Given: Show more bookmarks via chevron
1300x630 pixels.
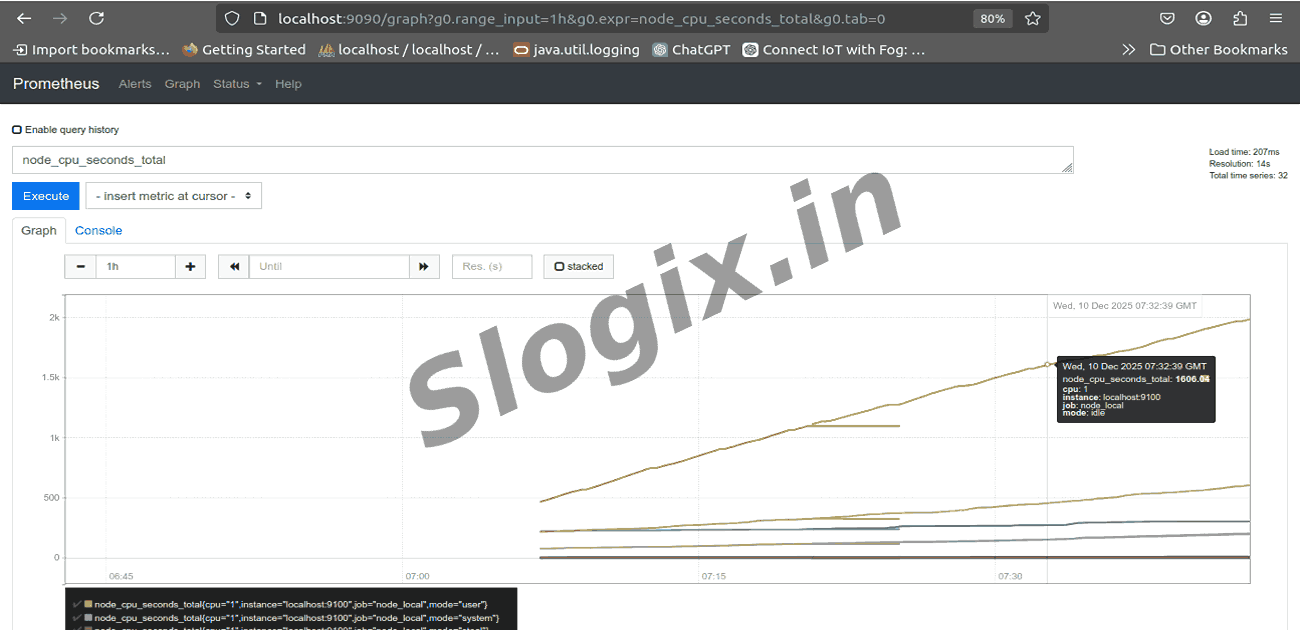Looking at the screenshot, I should point(1129,49).
